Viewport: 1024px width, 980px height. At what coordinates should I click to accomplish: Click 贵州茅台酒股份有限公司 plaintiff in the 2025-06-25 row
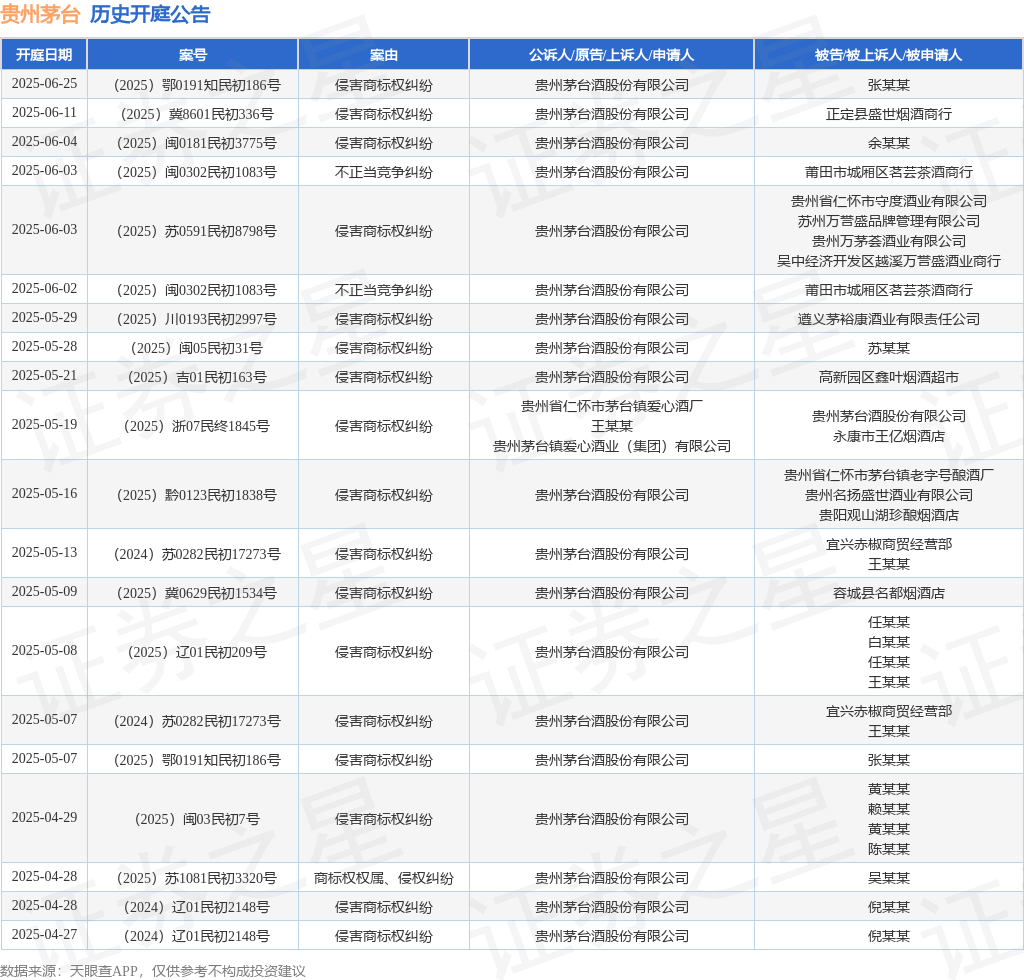point(611,86)
